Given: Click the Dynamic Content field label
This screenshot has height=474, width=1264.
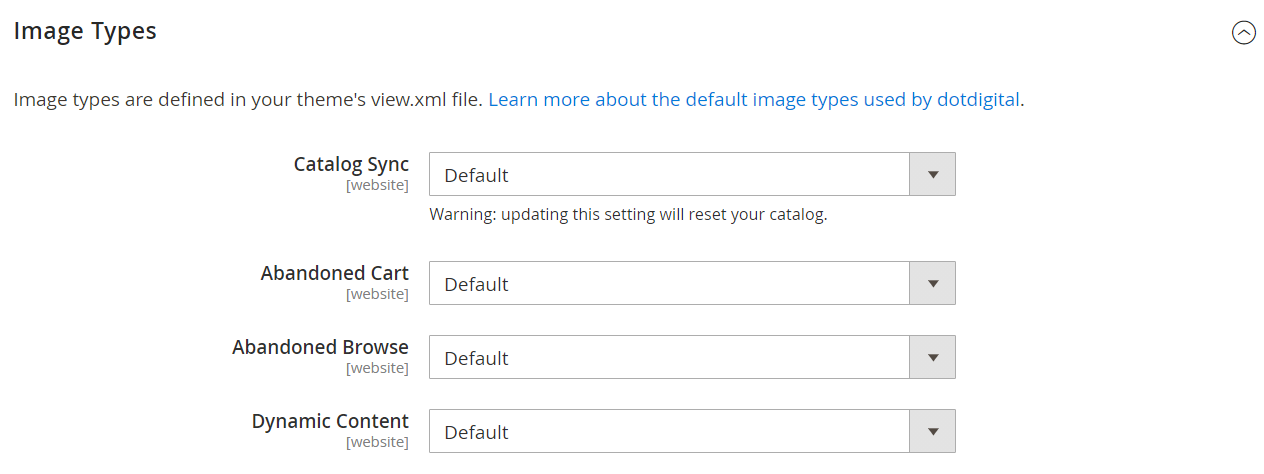Looking at the screenshot, I should coord(330,421).
